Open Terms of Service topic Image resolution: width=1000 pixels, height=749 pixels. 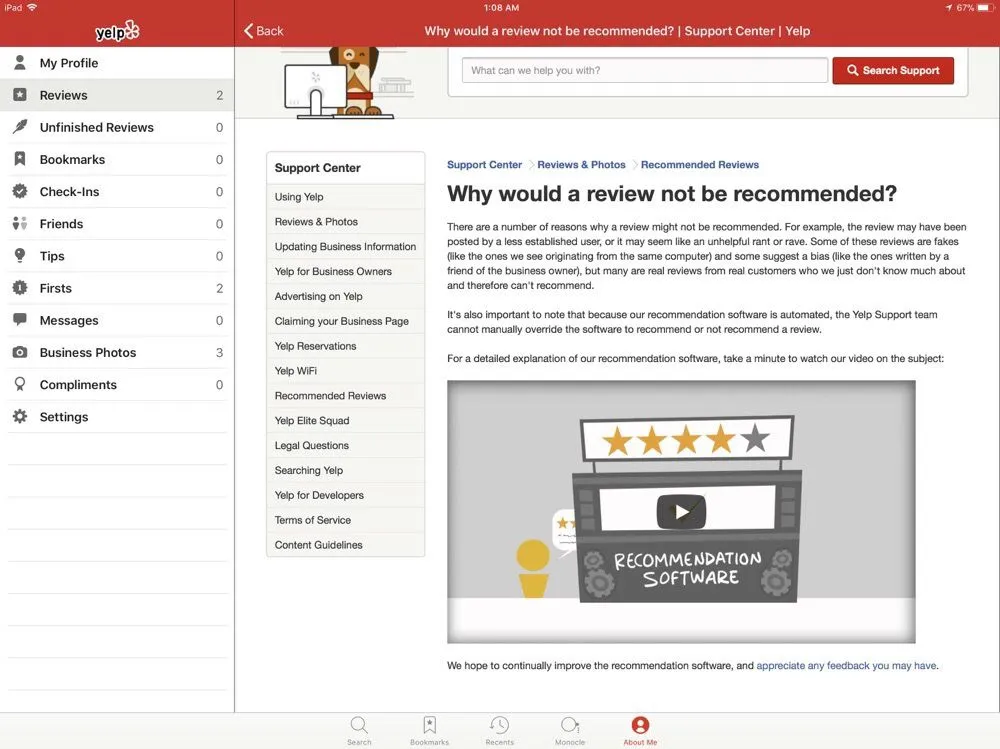click(x=346, y=520)
